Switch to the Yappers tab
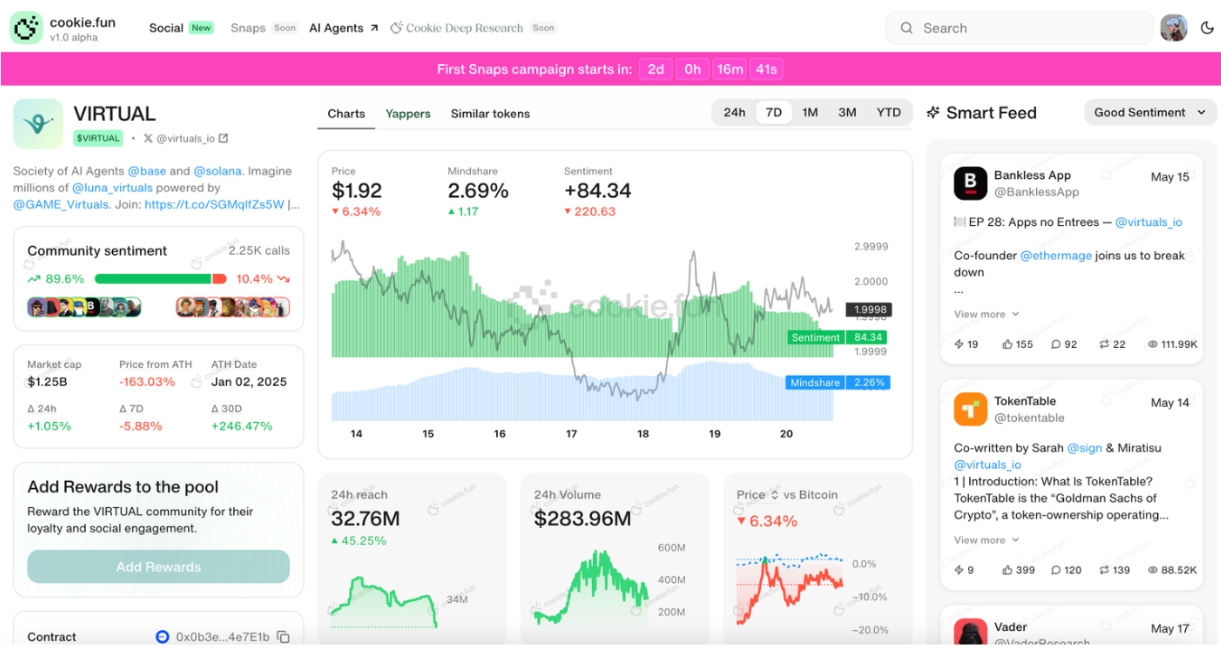Image resolution: width=1221 pixels, height=650 pixels. pyautogui.click(x=407, y=114)
